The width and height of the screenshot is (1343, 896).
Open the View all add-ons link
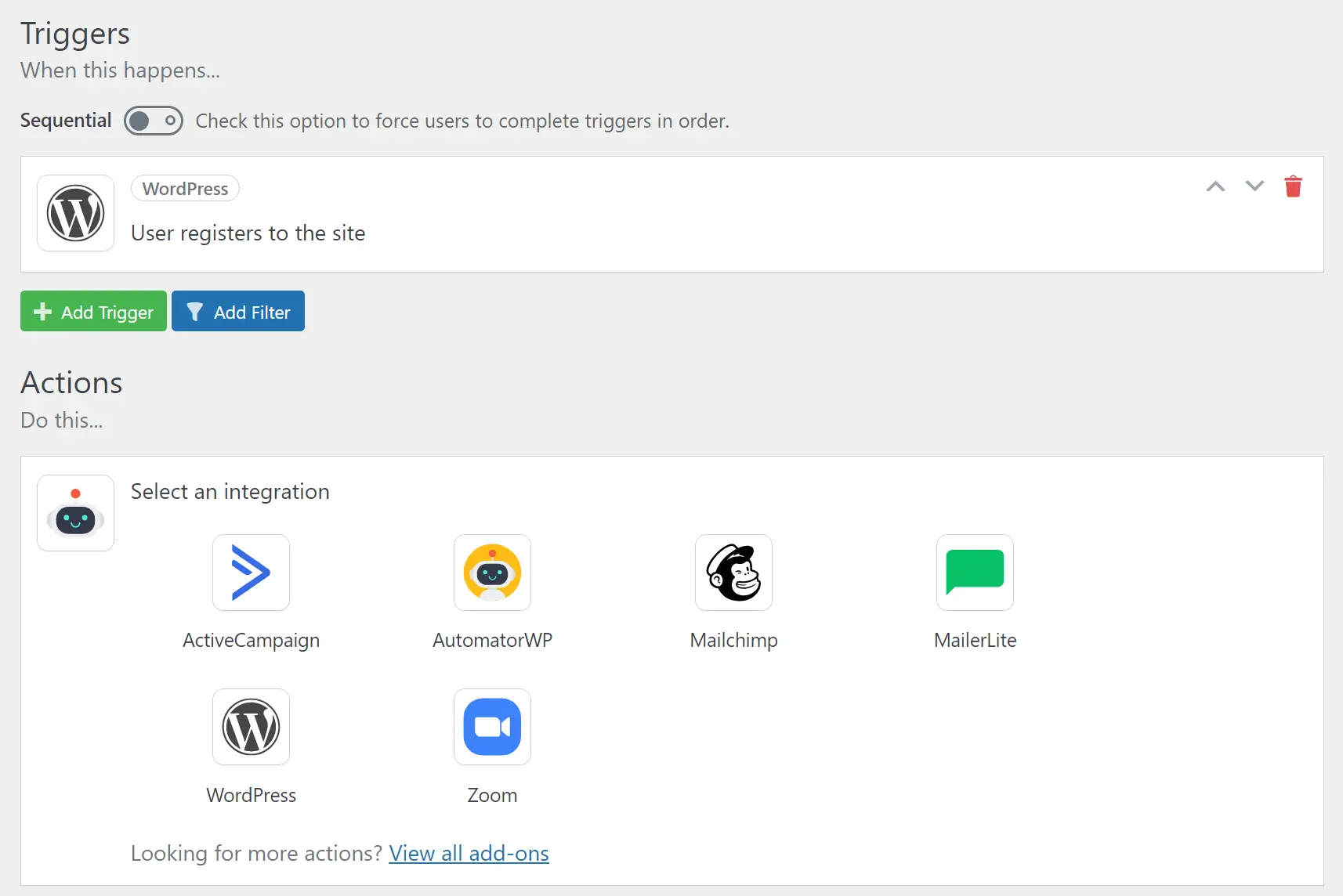[x=469, y=853]
